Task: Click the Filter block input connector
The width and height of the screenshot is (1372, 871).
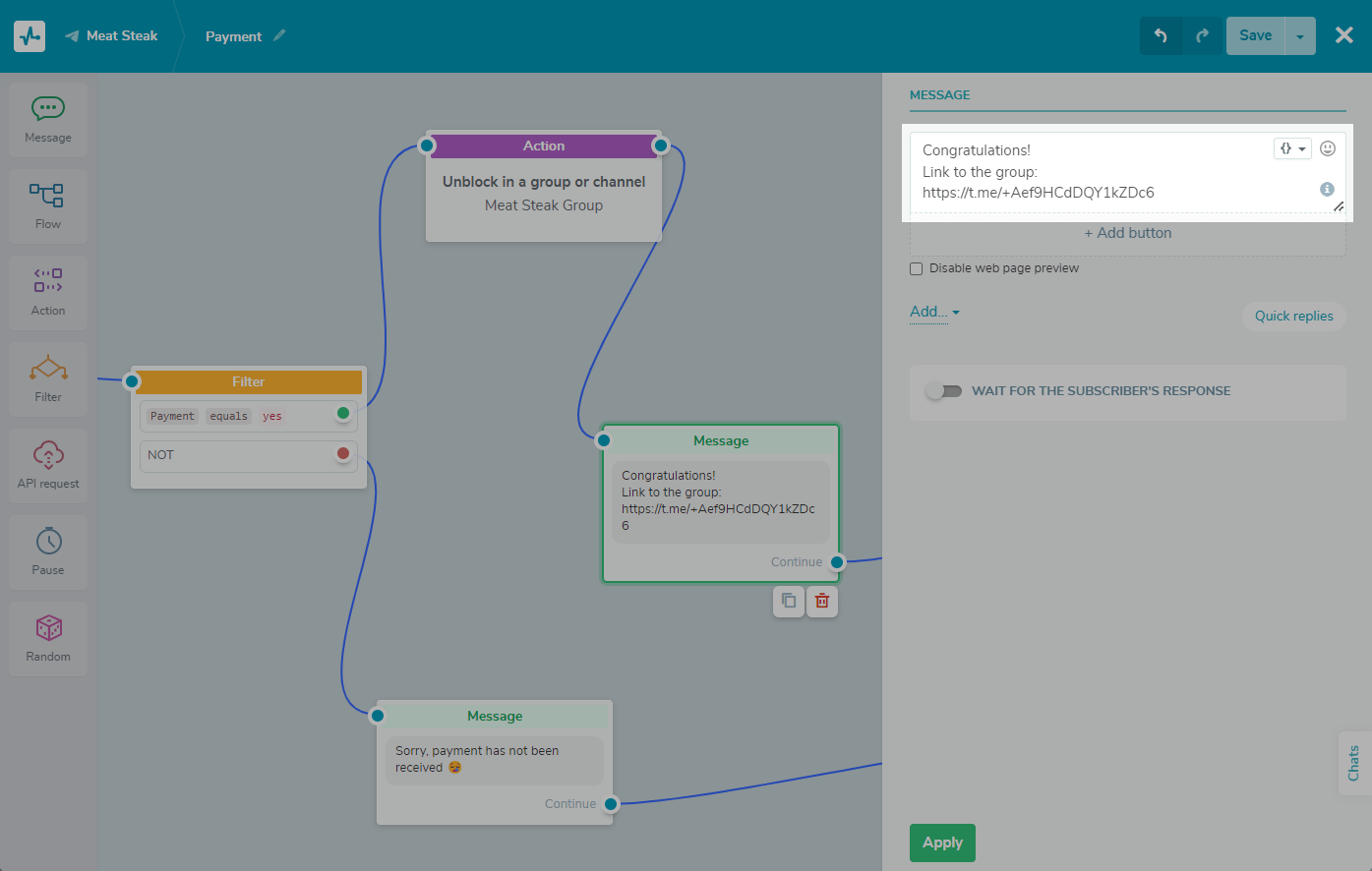Action: (132, 381)
